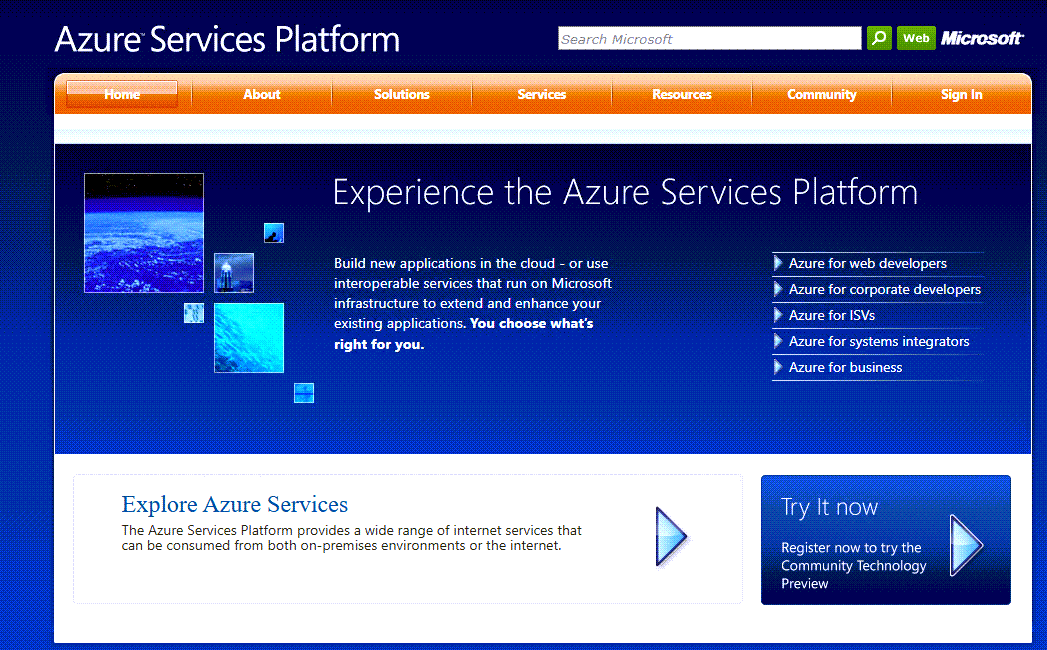Click arrow icon beside Azure for business
Screen dimensions: 1047x650
tap(778, 367)
